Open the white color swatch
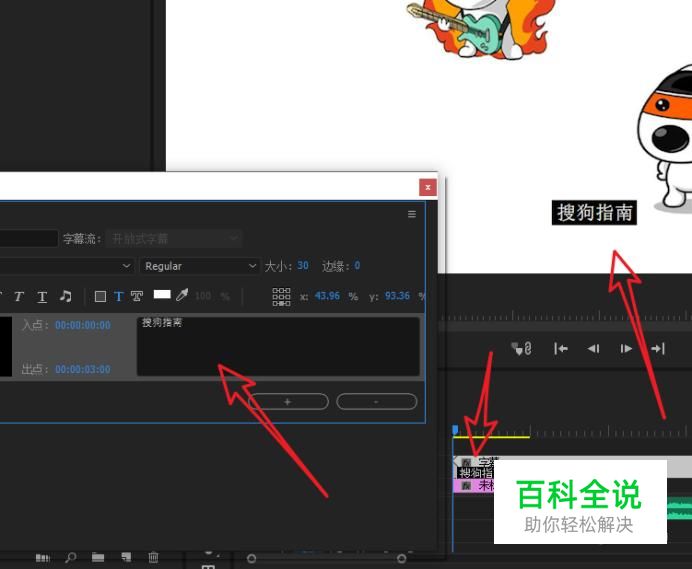The height and width of the screenshot is (569, 692). coord(162,294)
